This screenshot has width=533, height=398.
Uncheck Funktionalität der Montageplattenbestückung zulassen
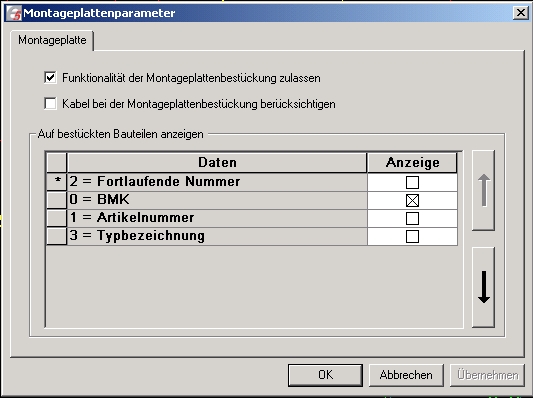click(50, 77)
